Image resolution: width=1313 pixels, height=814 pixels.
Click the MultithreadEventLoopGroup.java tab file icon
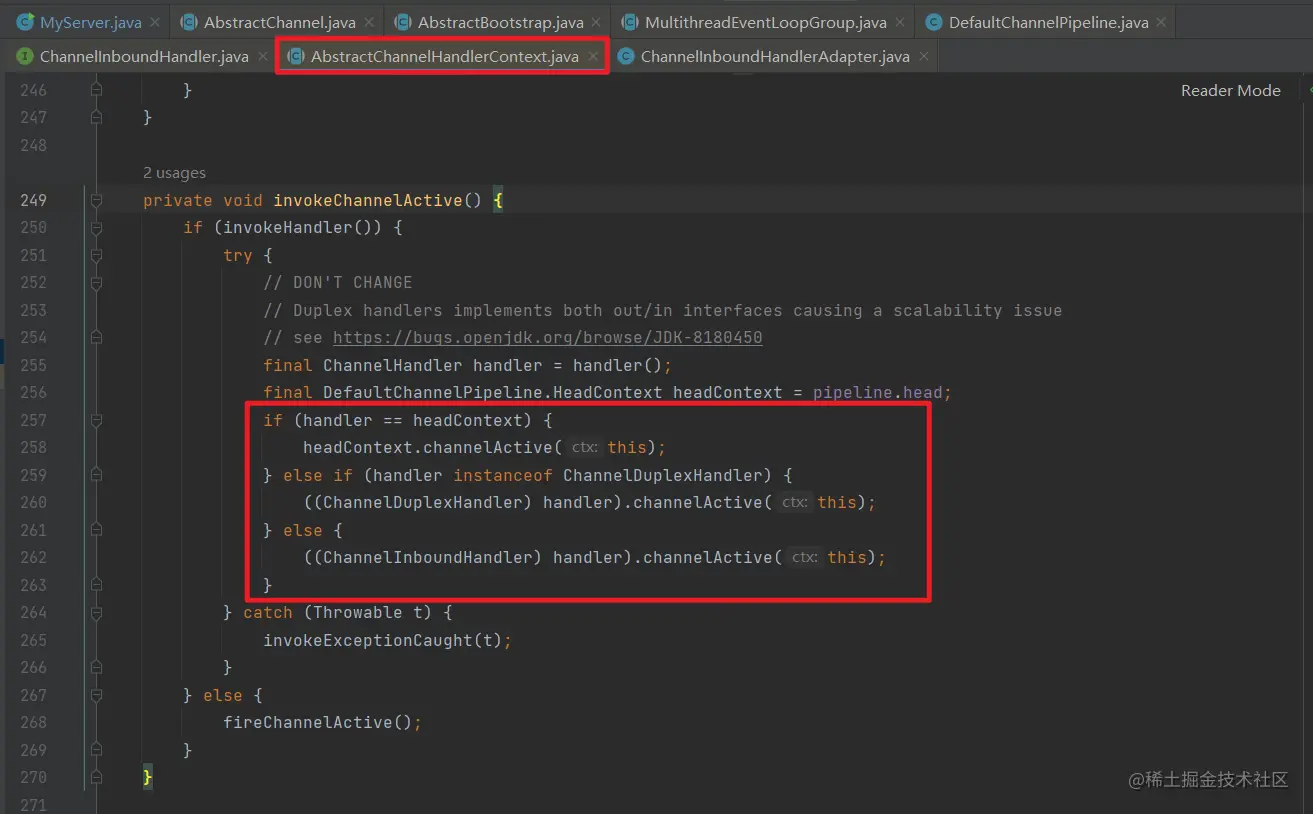[629, 22]
